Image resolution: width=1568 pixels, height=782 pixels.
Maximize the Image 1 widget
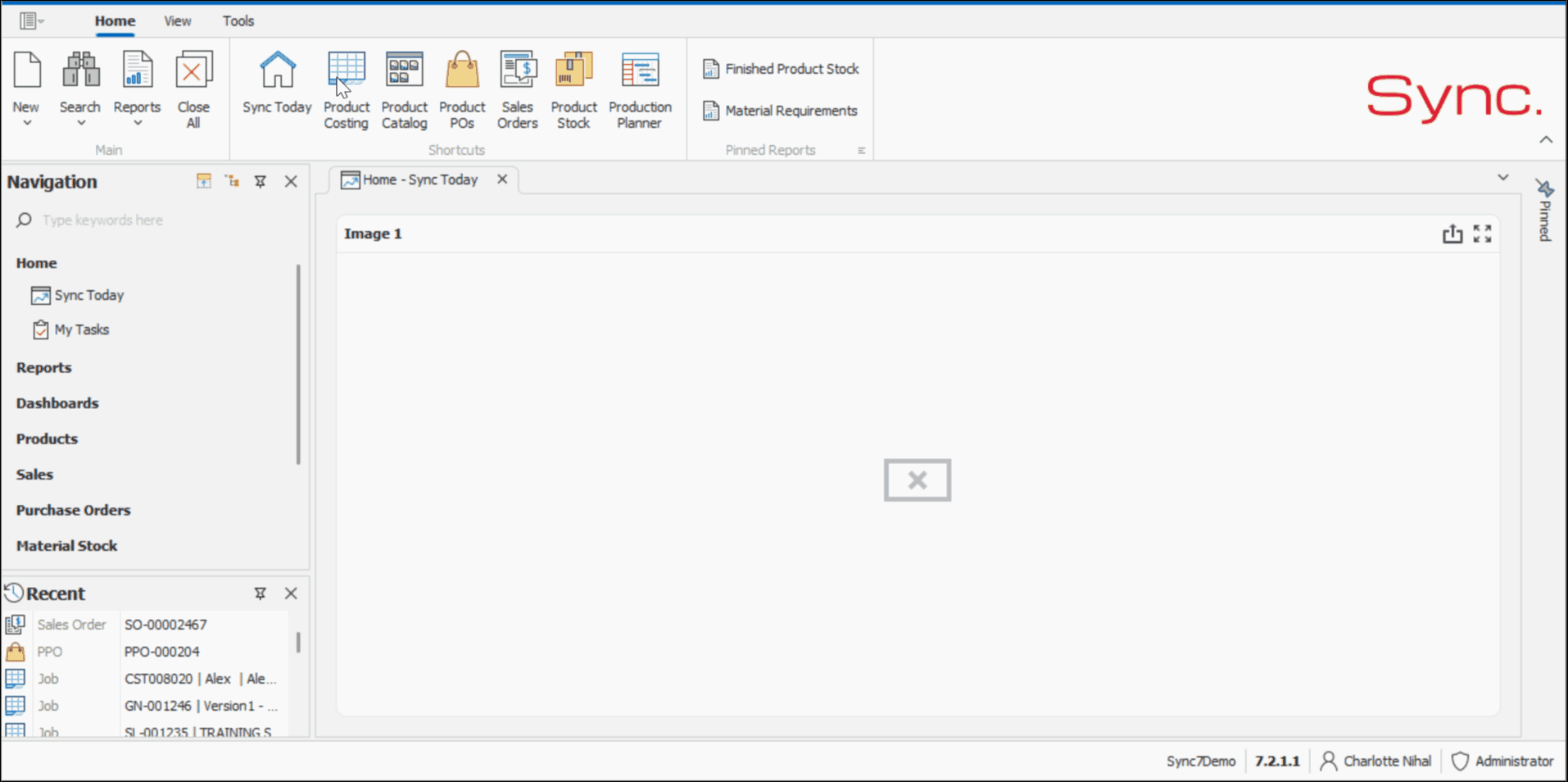[x=1482, y=234]
